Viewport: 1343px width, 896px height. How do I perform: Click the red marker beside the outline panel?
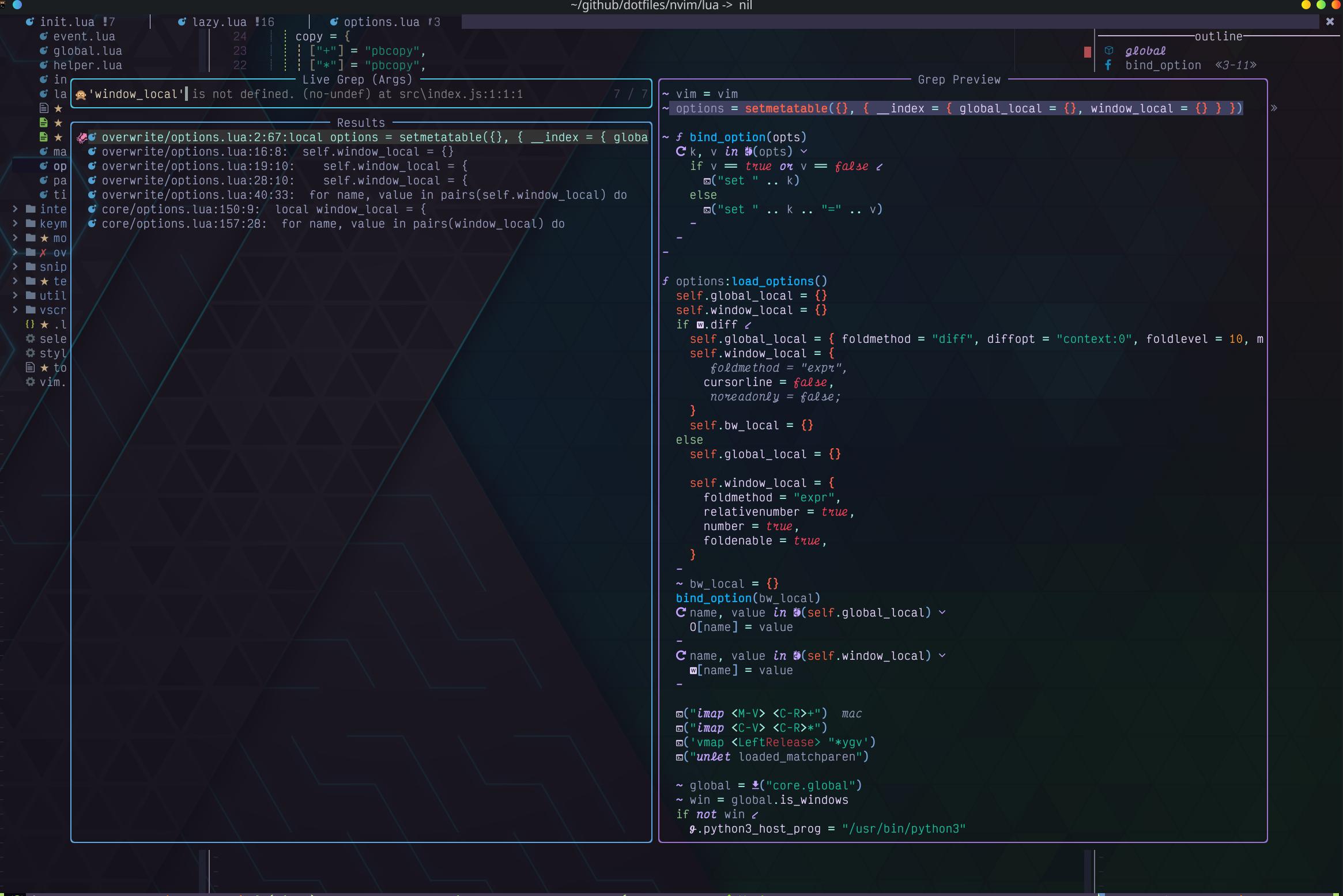point(1088,52)
